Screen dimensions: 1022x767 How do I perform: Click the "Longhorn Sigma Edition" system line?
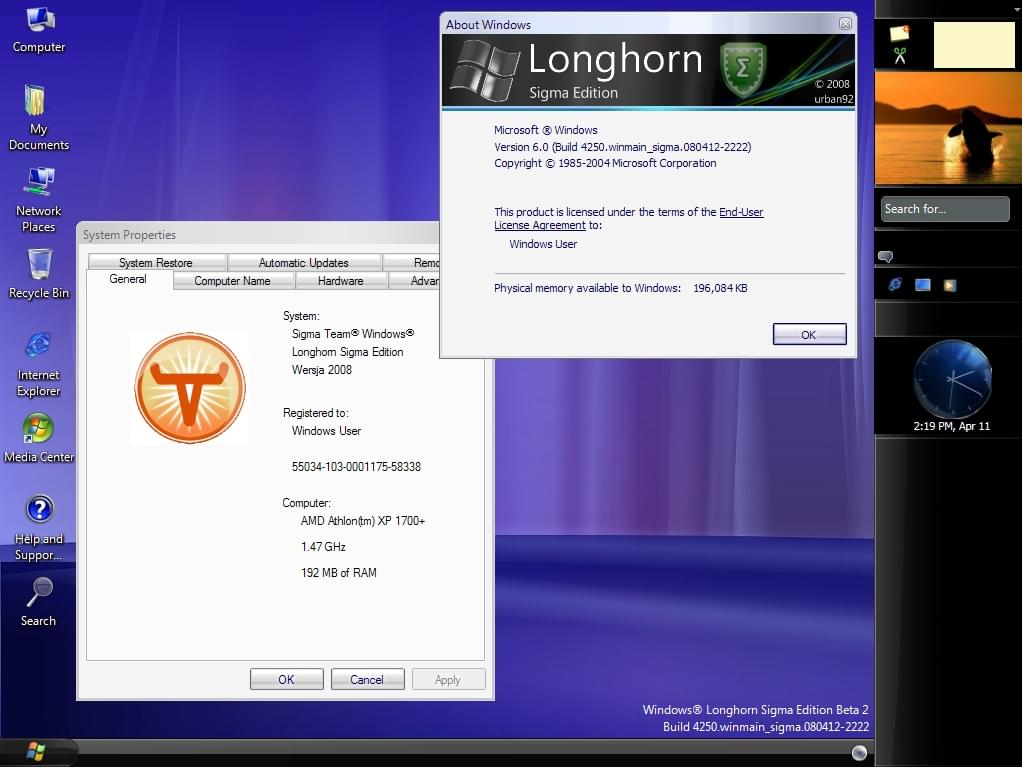point(347,352)
